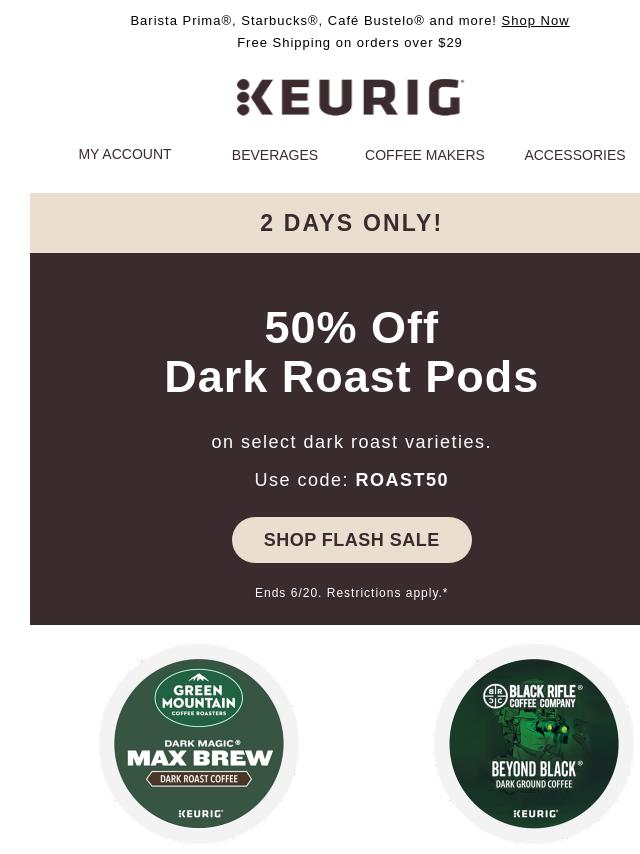Open the Black Rifle Beyond Black pod image

[534, 743]
